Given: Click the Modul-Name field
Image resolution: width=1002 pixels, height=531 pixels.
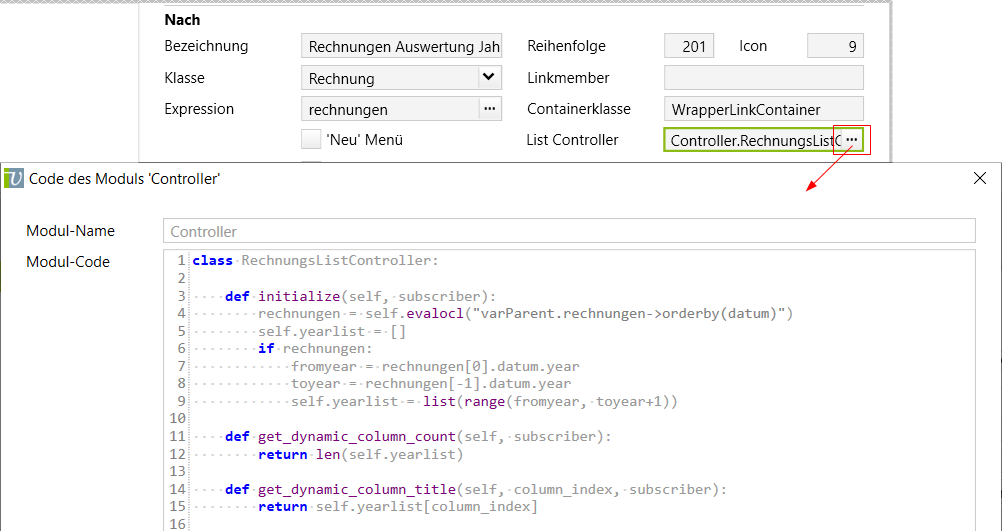Looking at the screenshot, I should pyautogui.click(x=568, y=231).
